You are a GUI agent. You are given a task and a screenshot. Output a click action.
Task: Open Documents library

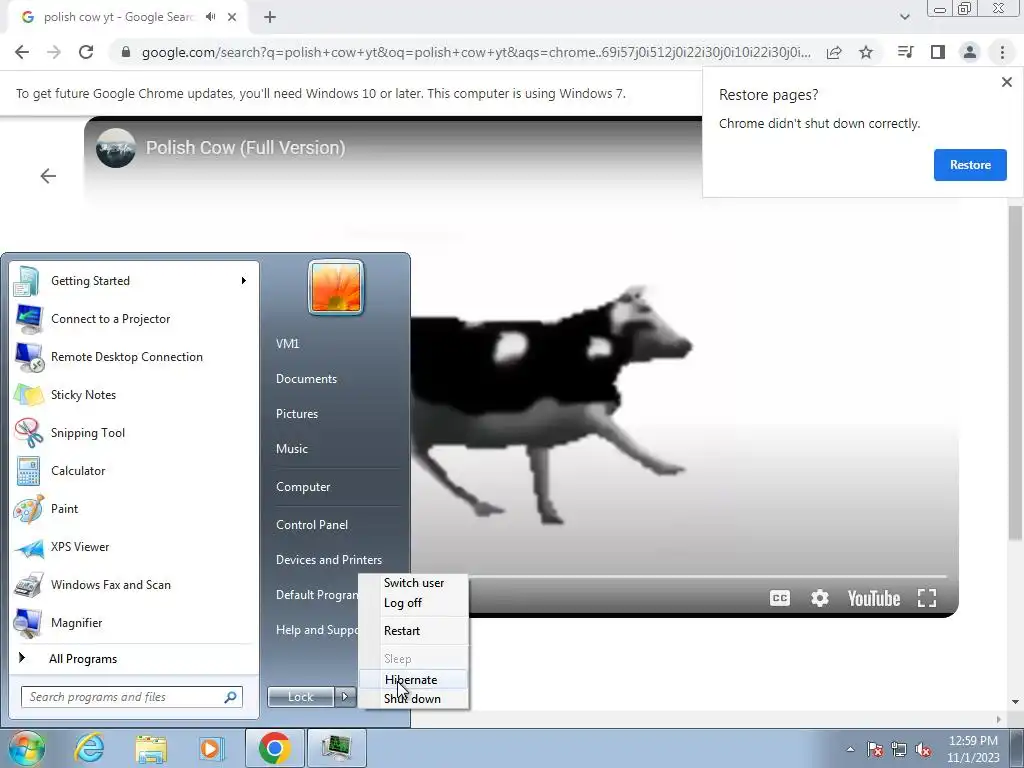(306, 379)
